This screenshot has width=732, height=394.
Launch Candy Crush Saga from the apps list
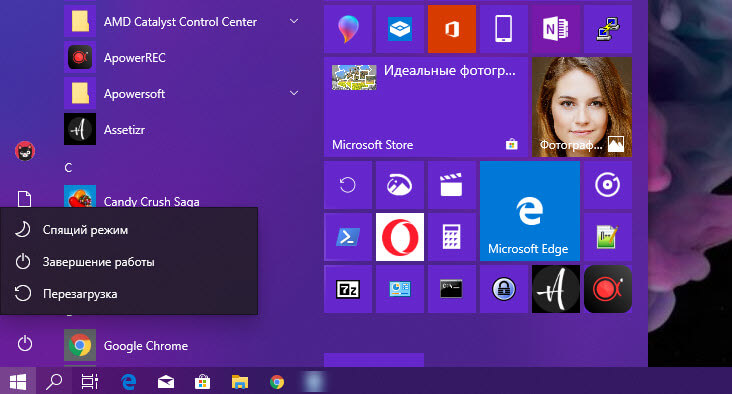pos(182,197)
